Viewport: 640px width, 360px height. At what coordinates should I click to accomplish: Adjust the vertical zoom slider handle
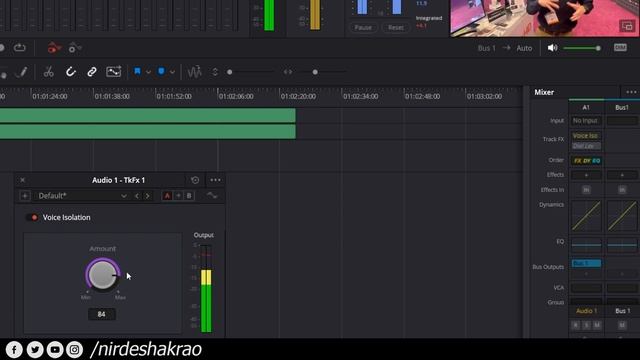tap(230, 72)
